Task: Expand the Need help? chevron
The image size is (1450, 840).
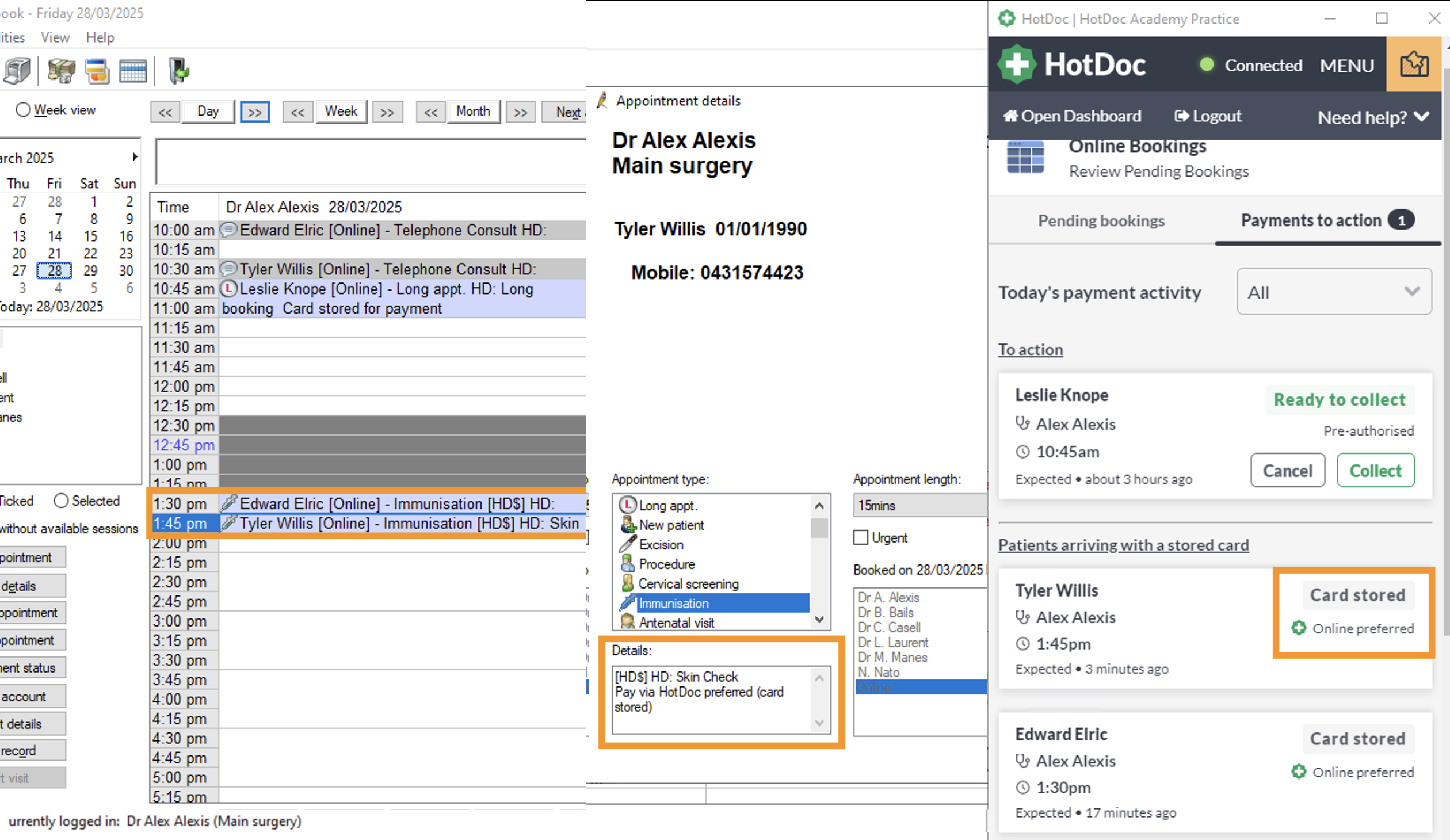Action: click(x=1422, y=117)
